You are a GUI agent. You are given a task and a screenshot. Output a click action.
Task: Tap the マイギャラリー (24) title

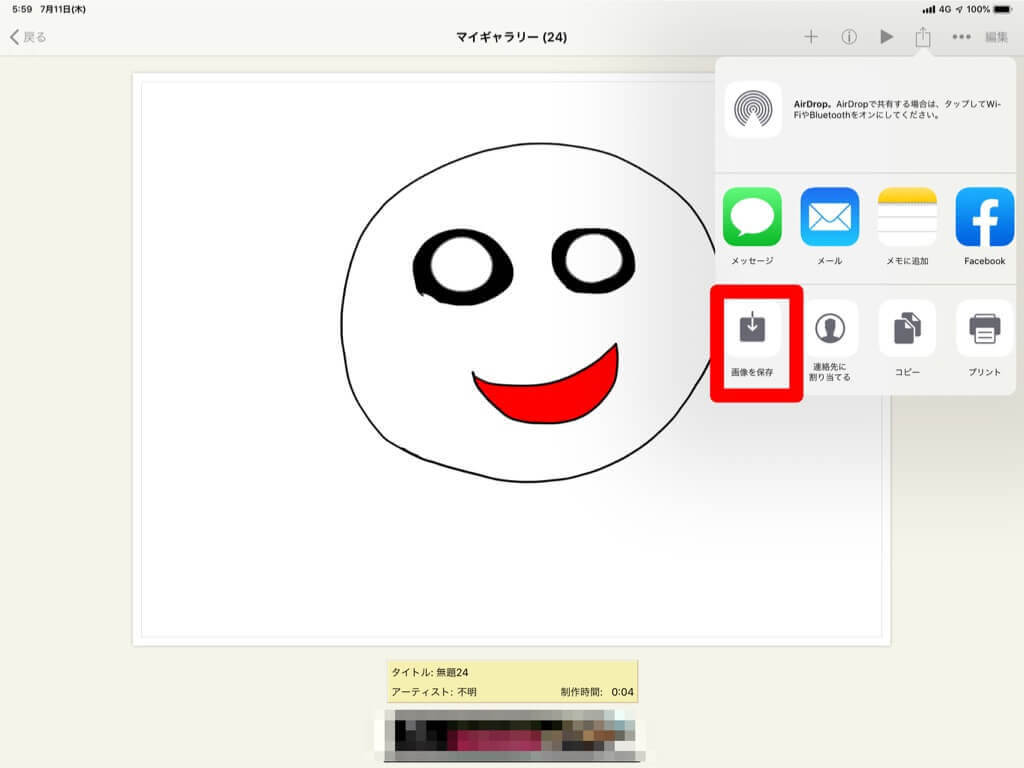[x=511, y=37]
